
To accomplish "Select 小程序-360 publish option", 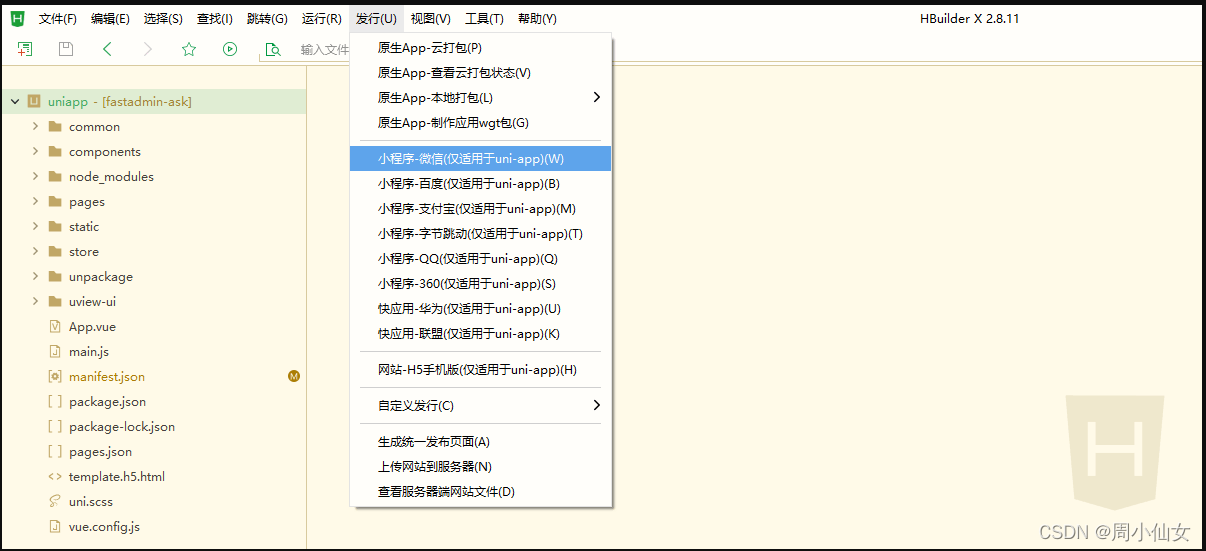I will click(480, 284).
